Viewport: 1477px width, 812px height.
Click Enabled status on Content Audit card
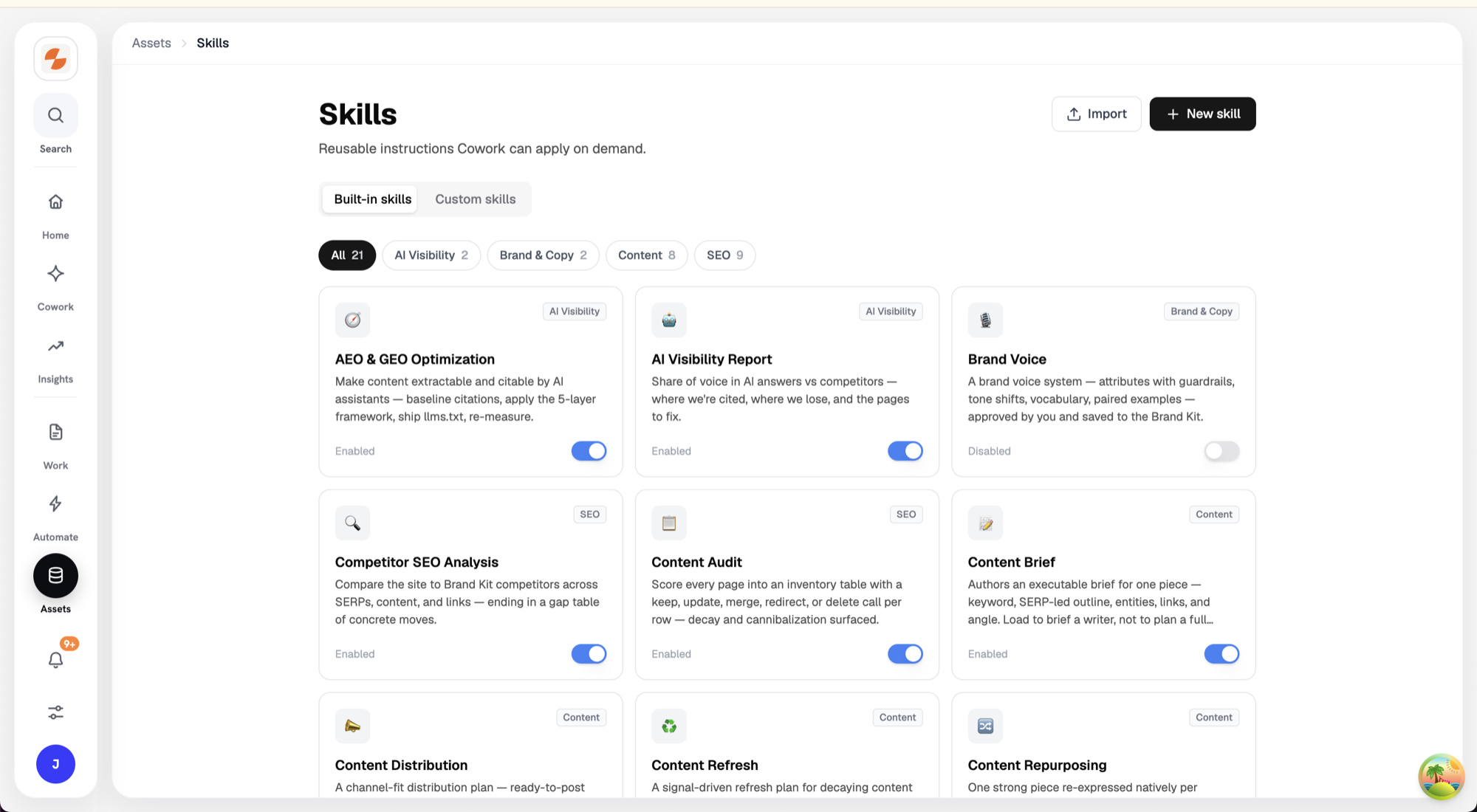[671, 654]
